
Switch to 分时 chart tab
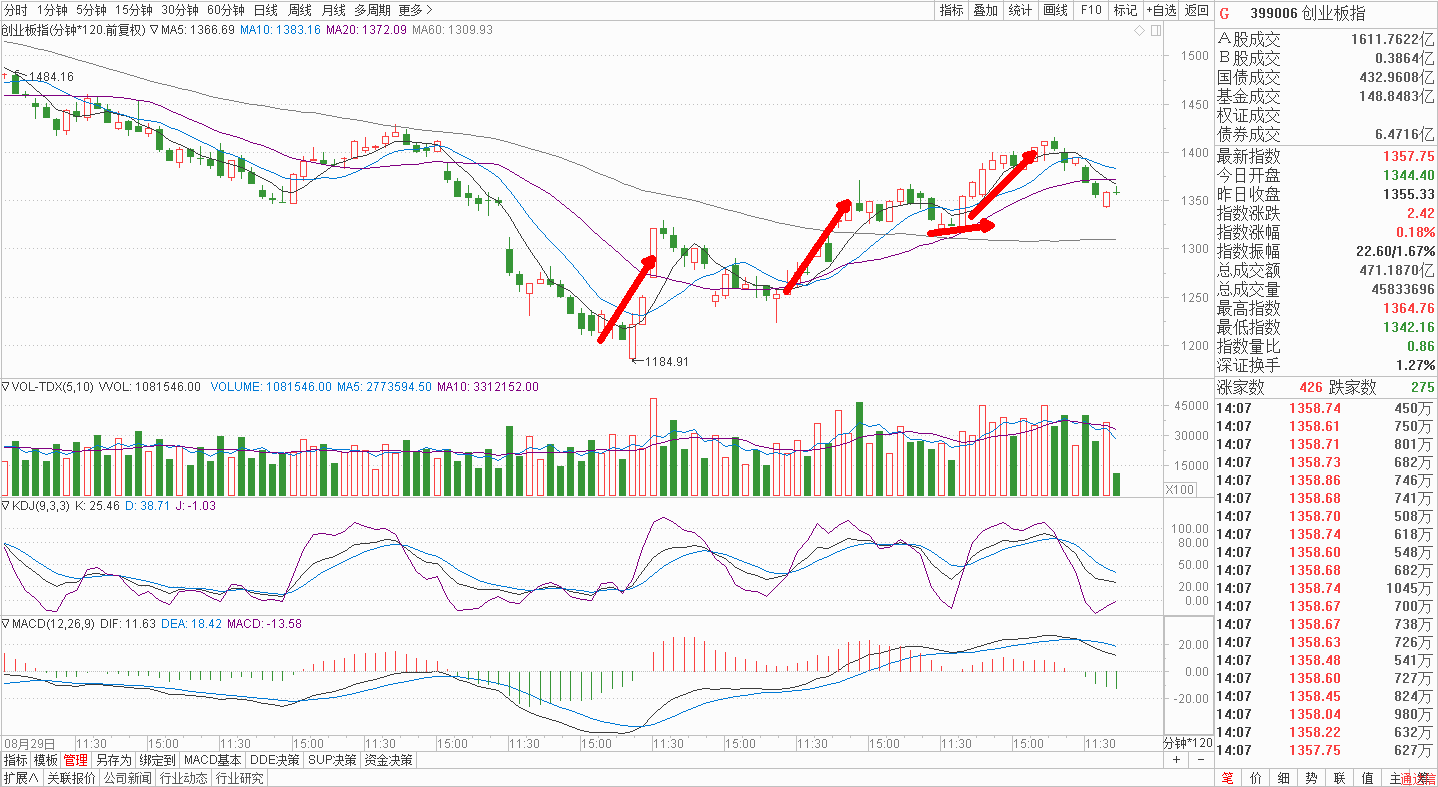[16, 10]
